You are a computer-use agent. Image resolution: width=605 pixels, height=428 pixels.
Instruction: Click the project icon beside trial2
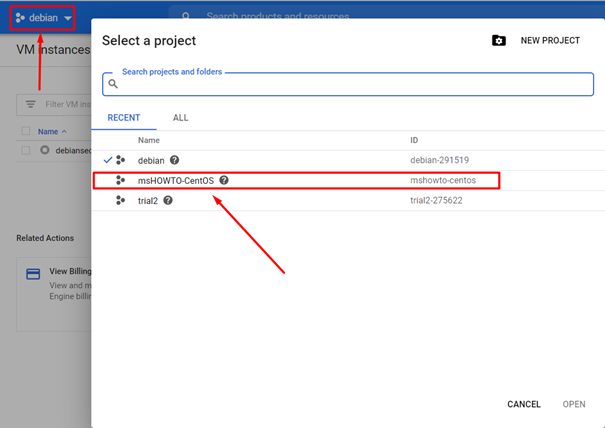point(120,200)
